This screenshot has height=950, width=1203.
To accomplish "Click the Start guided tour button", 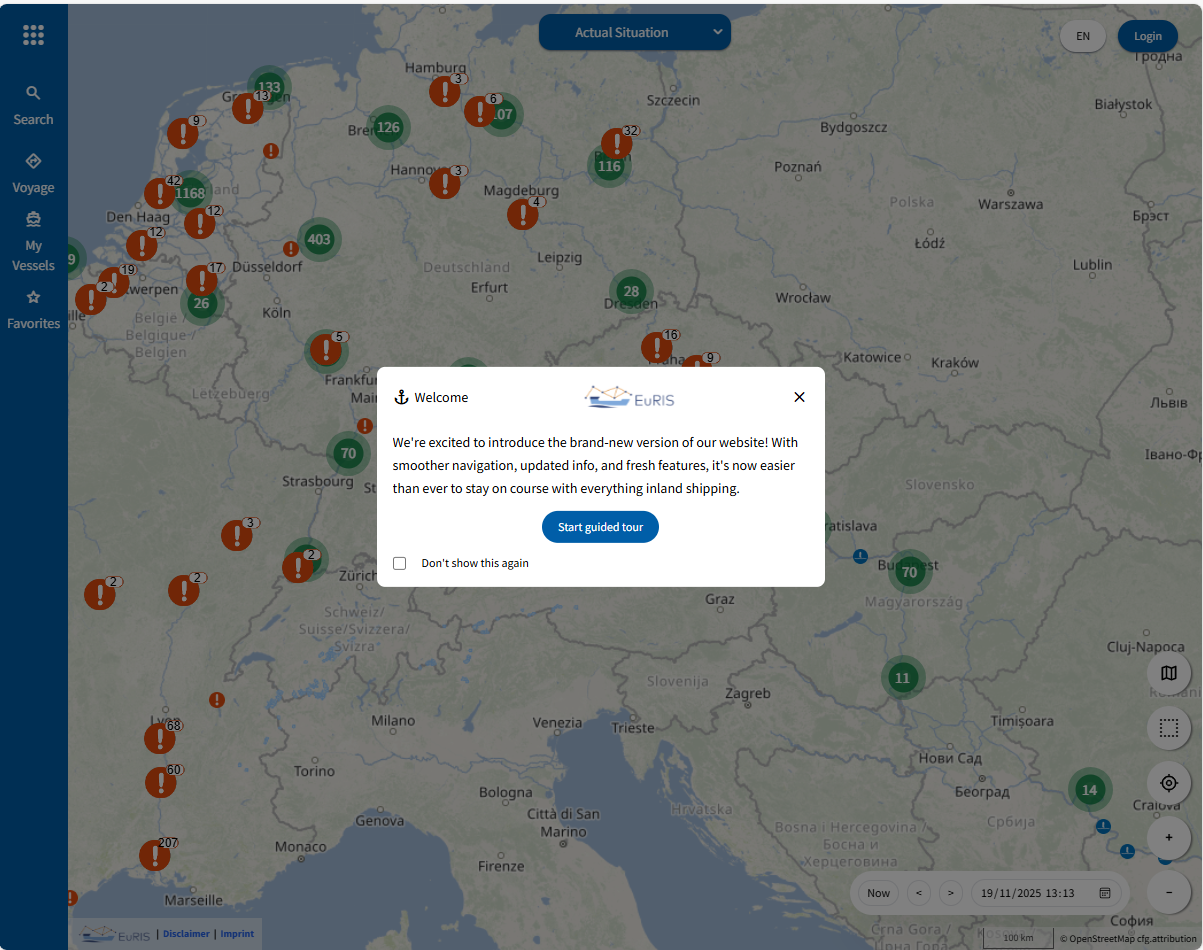I will (x=600, y=527).
